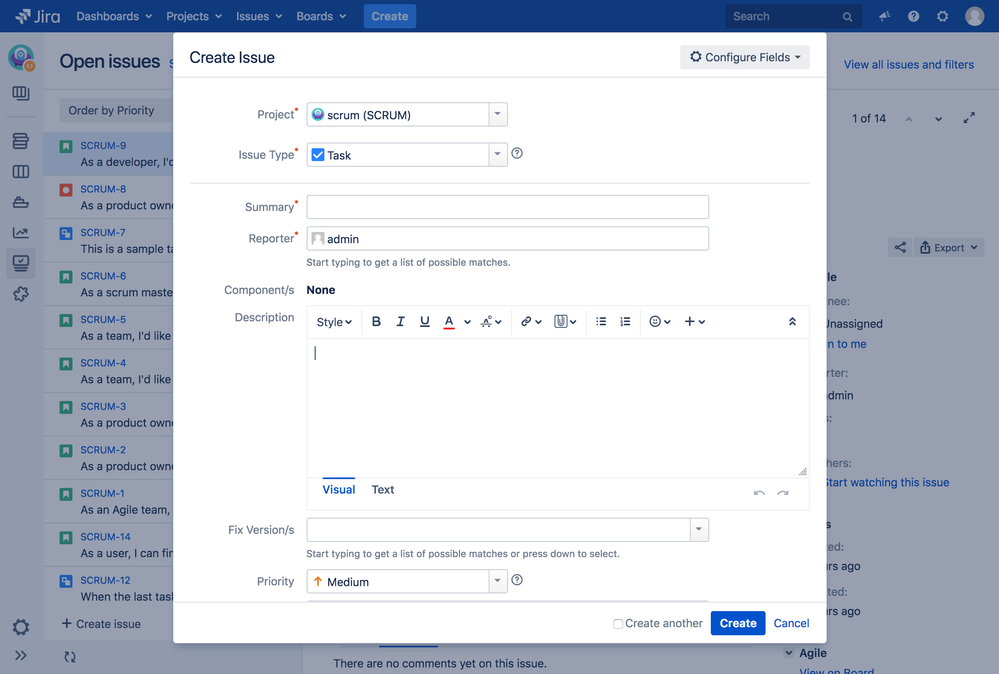Click Create issue below the list
The image size is (999, 674).
pos(101,624)
